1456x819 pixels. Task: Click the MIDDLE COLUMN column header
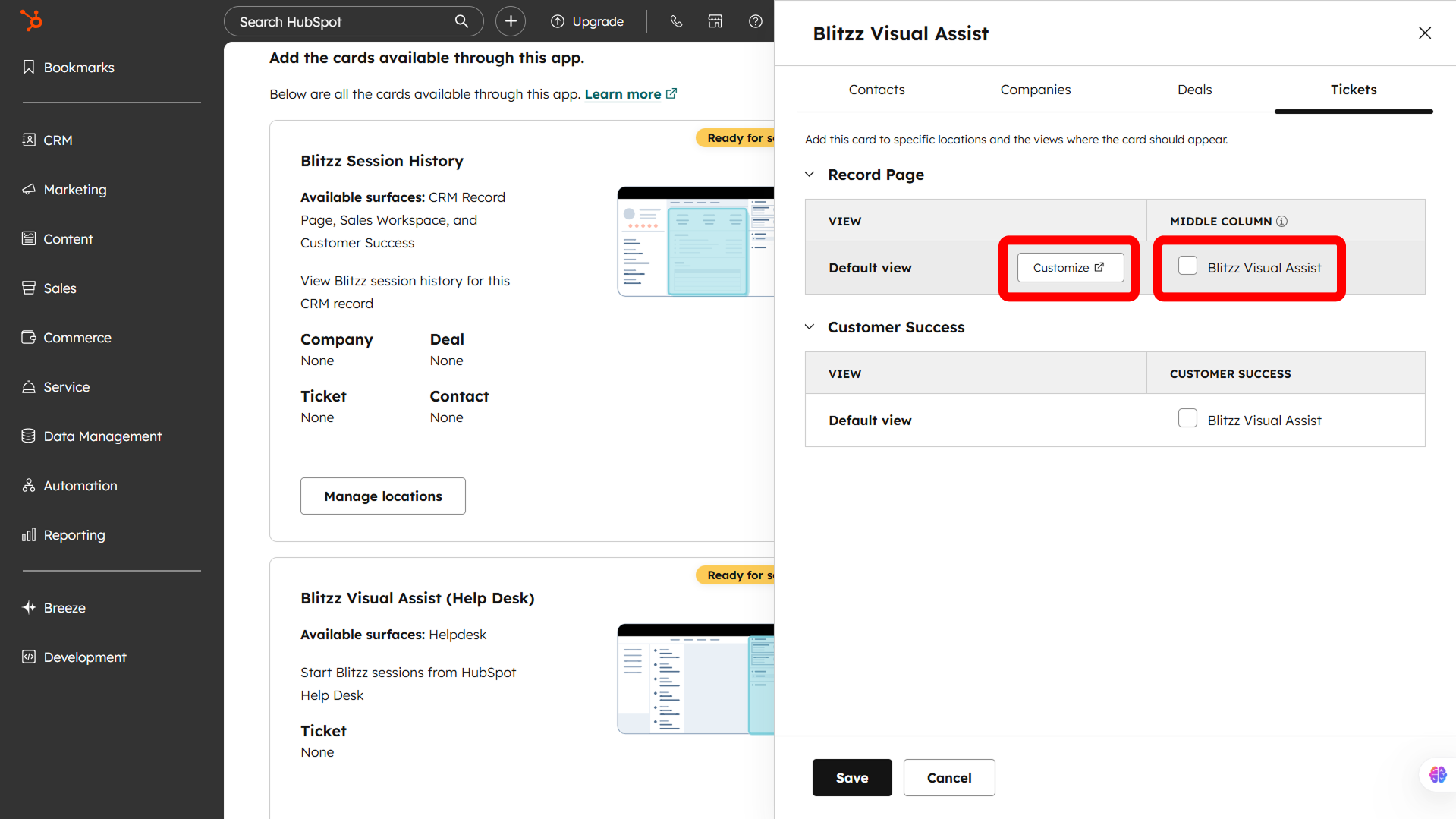(1221, 222)
